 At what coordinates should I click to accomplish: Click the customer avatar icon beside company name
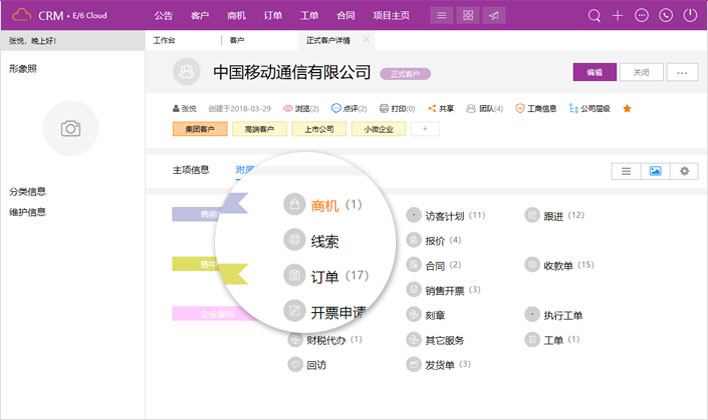pos(186,71)
